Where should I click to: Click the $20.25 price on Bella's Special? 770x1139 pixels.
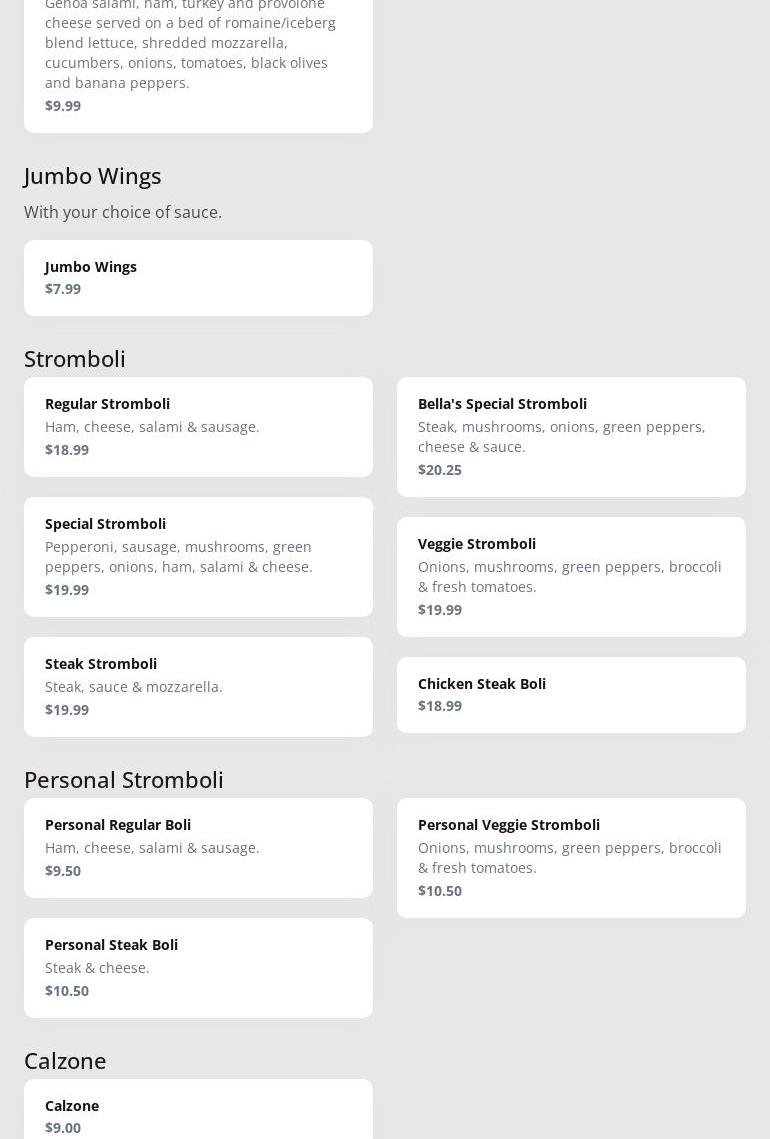click(440, 469)
